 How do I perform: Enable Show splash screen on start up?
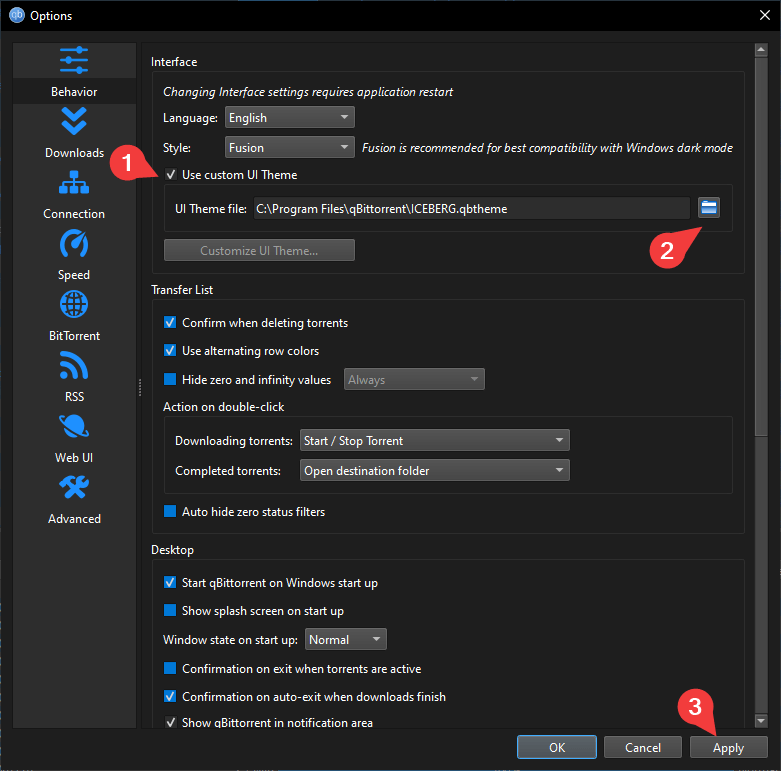[x=170, y=611]
